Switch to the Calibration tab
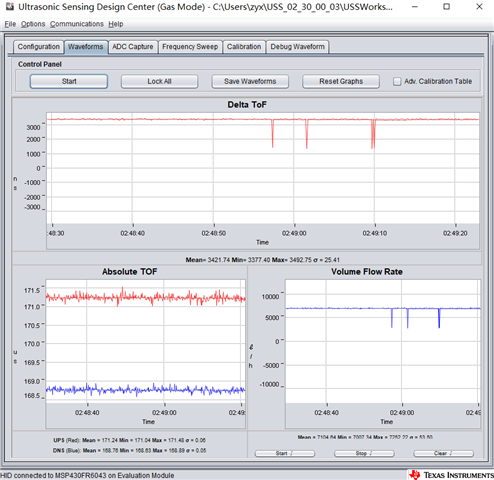 pos(244,47)
